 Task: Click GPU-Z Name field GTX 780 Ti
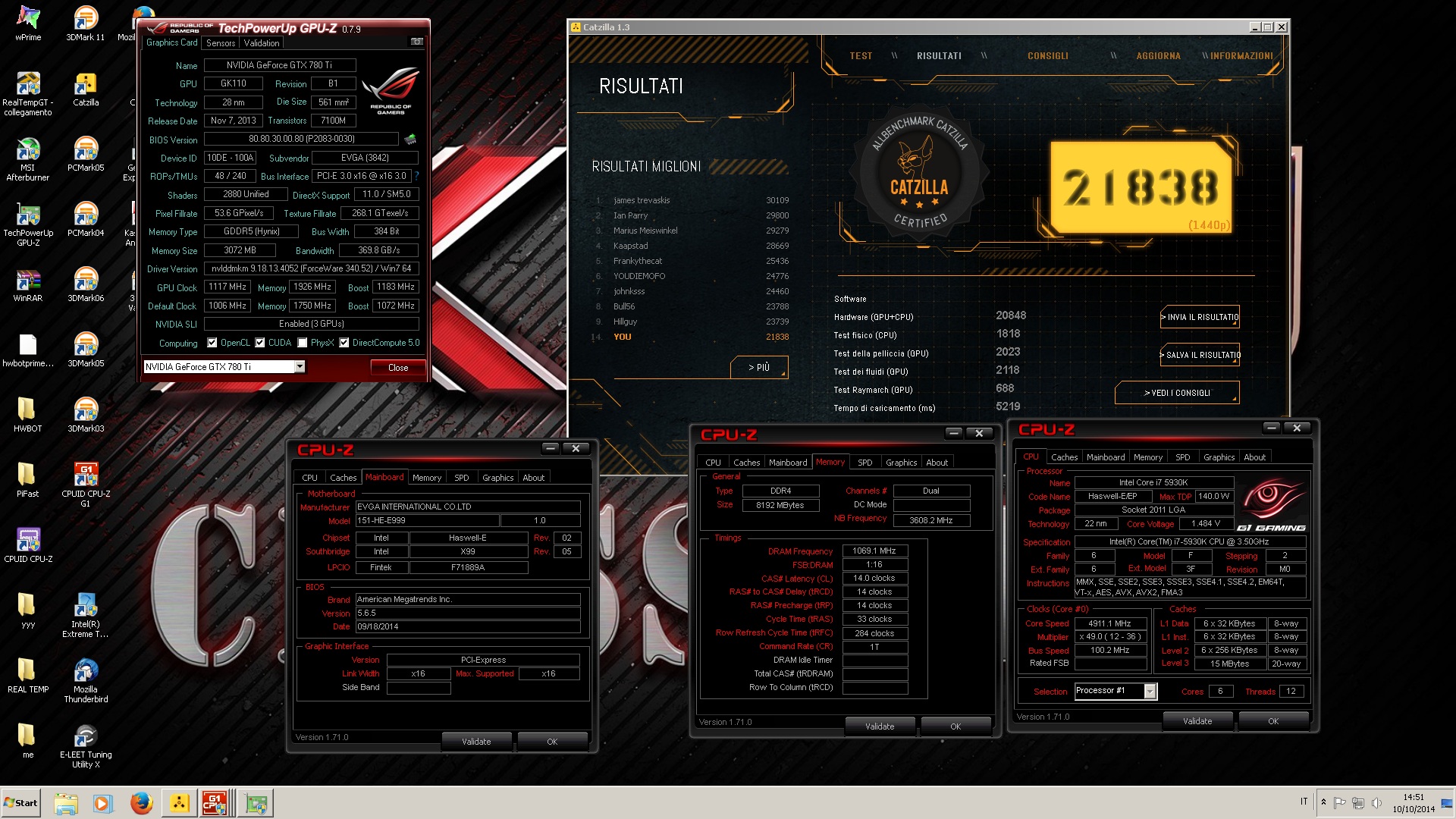[279, 65]
